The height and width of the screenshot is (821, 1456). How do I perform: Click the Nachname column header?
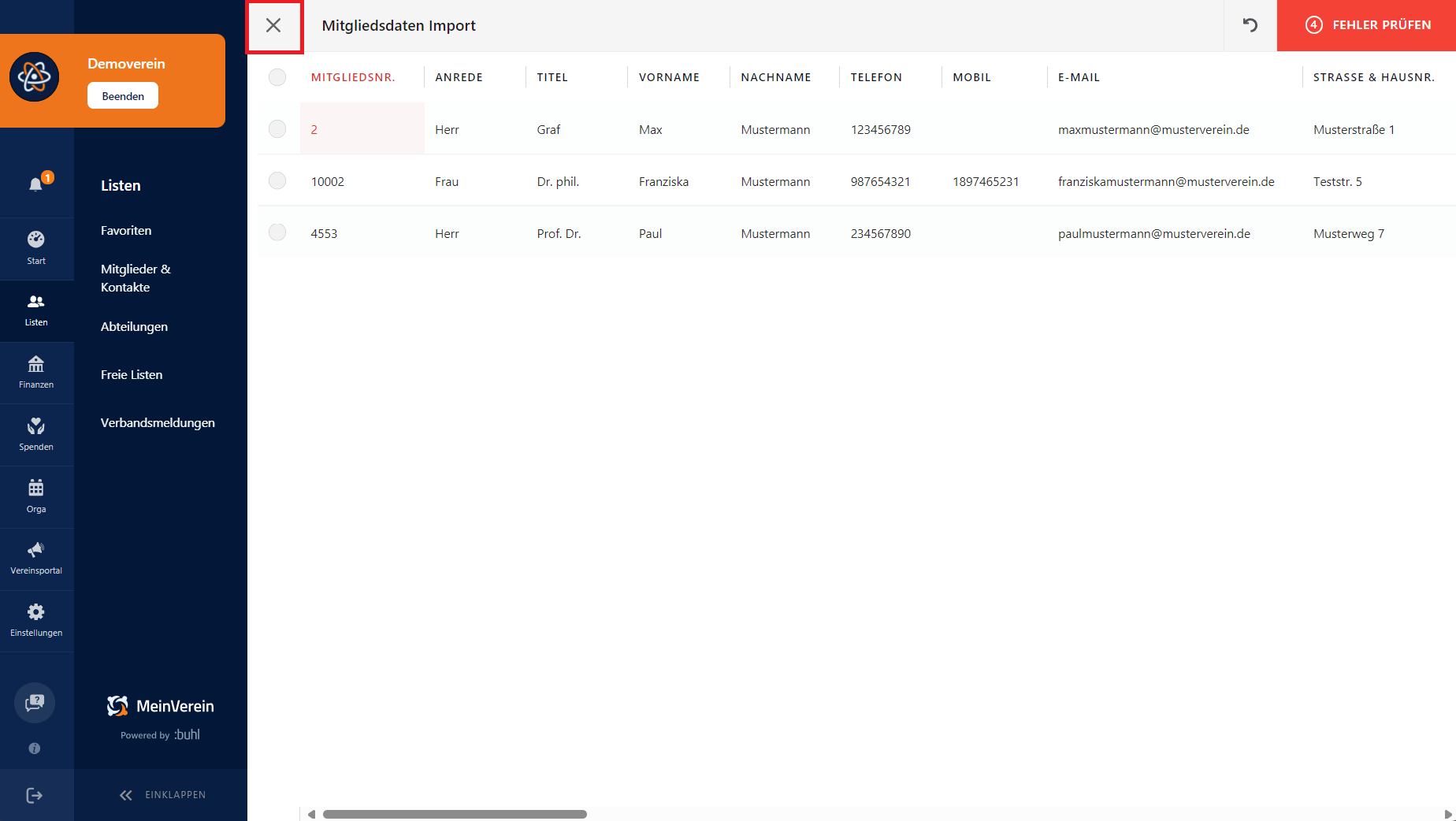776,77
